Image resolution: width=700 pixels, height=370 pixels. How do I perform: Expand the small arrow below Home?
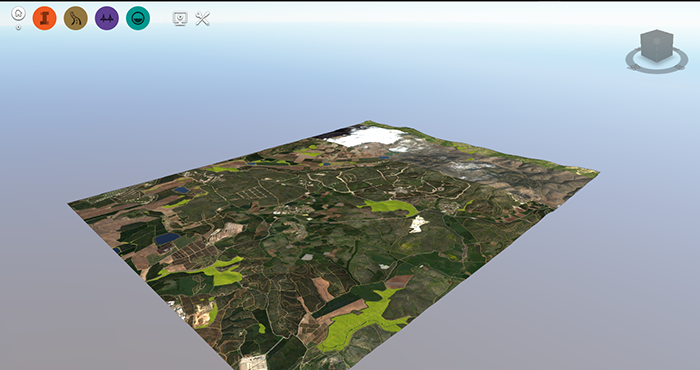18,27
